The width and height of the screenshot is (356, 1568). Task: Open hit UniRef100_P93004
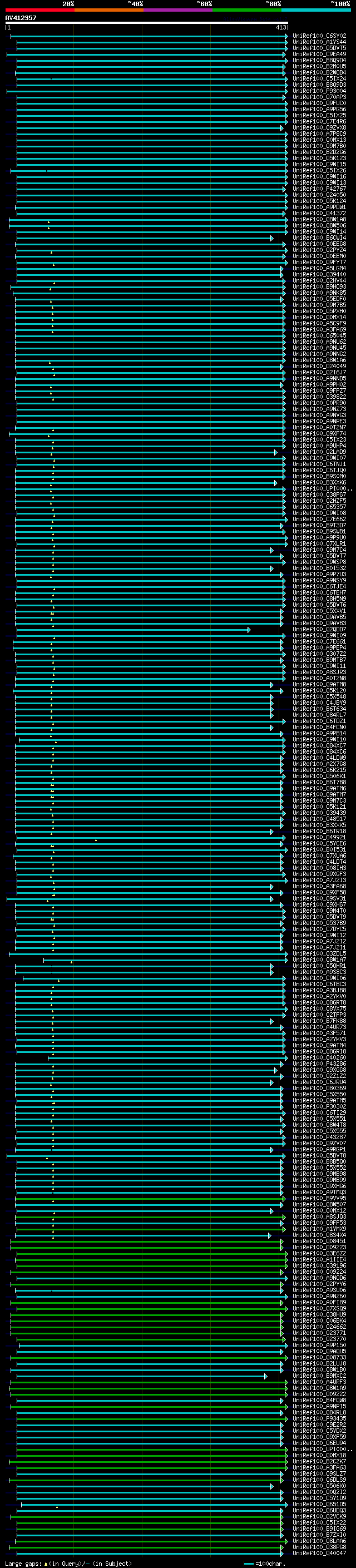(x=319, y=91)
